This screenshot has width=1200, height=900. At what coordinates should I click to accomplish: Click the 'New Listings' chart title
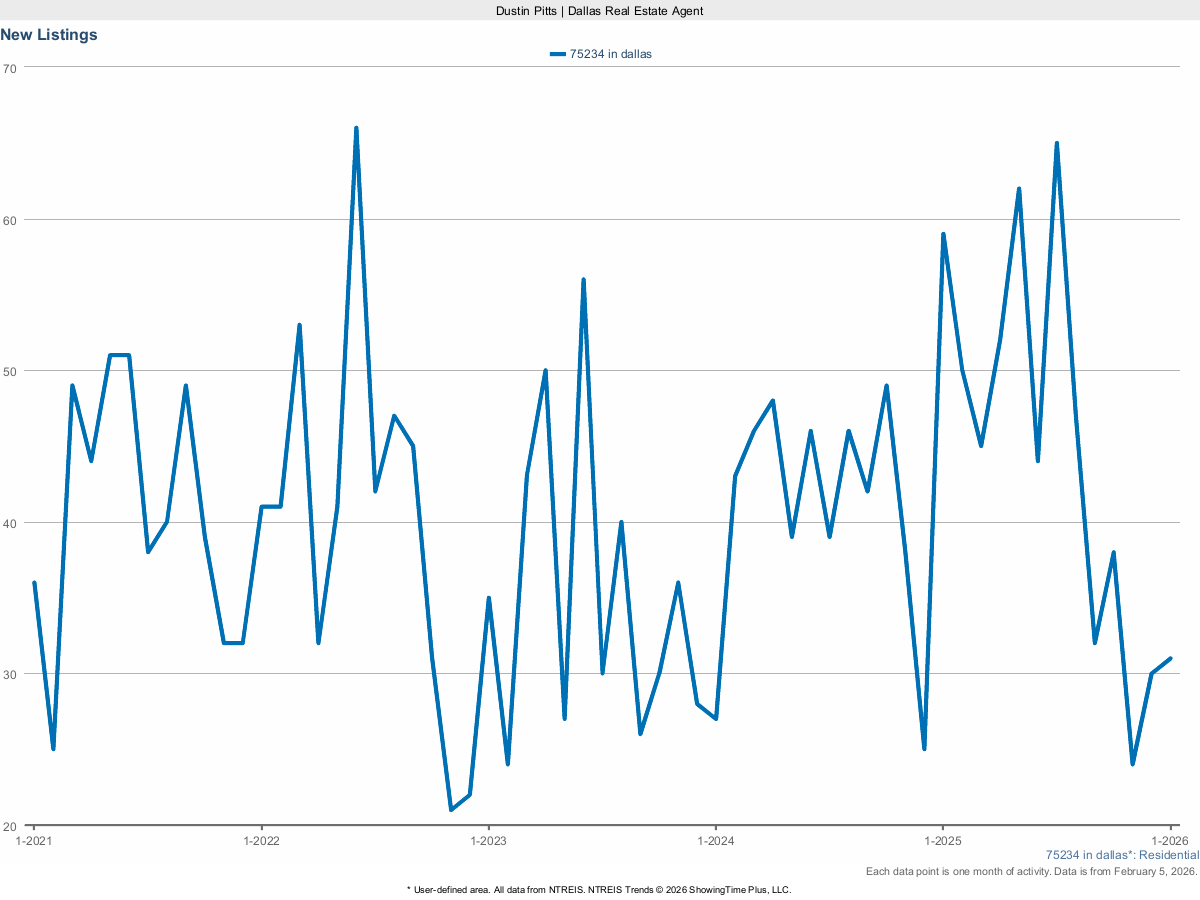click(x=48, y=34)
